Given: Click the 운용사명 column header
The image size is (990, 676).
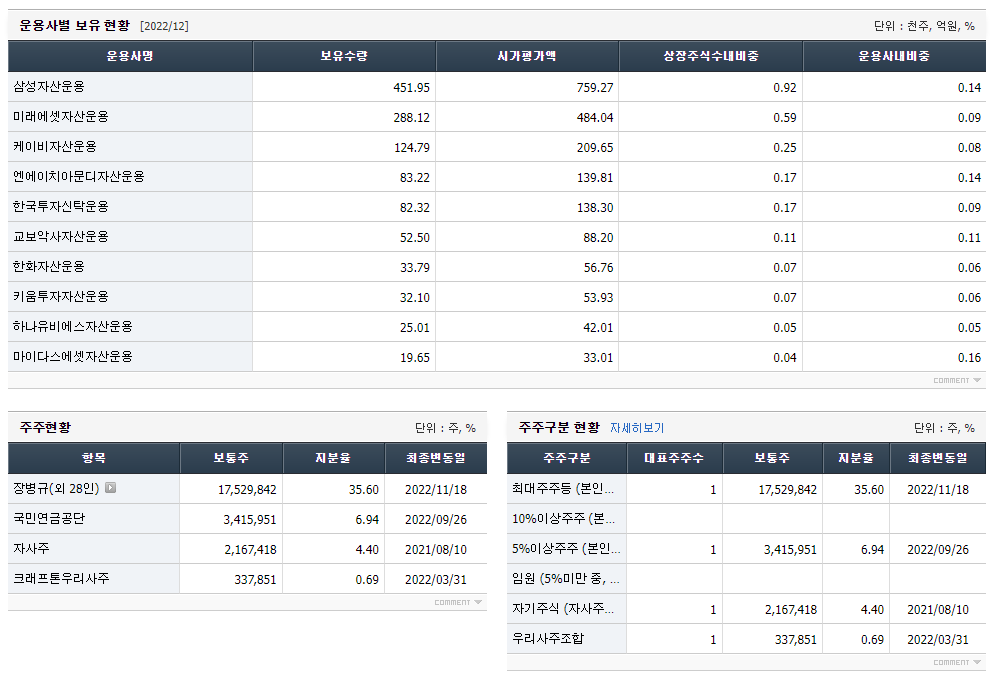Looking at the screenshot, I should pos(130,56).
